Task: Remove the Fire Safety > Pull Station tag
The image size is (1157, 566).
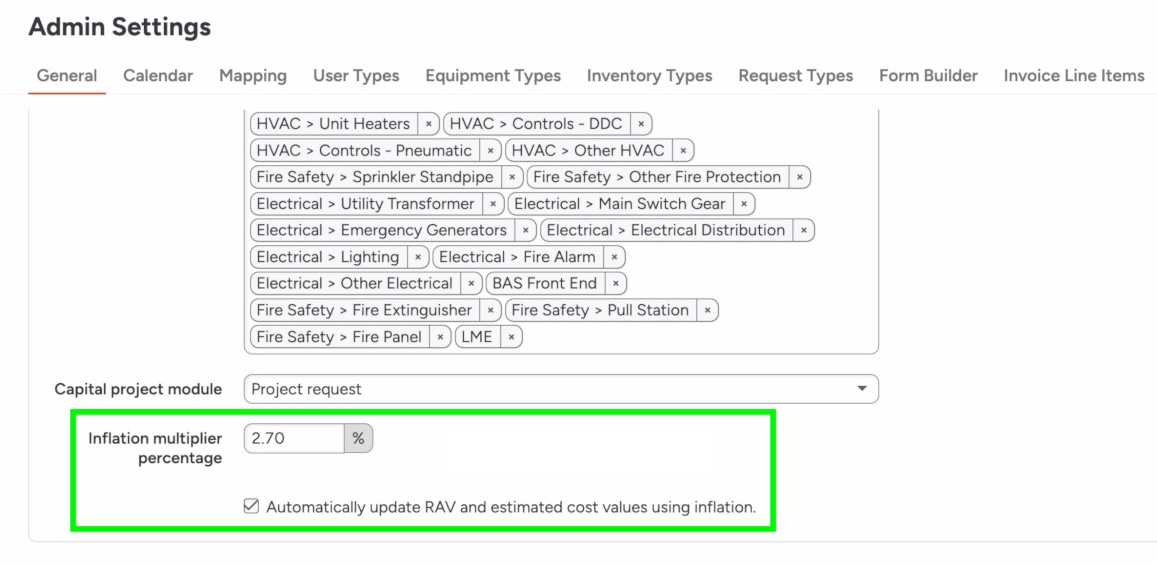Action: [707, 310]
